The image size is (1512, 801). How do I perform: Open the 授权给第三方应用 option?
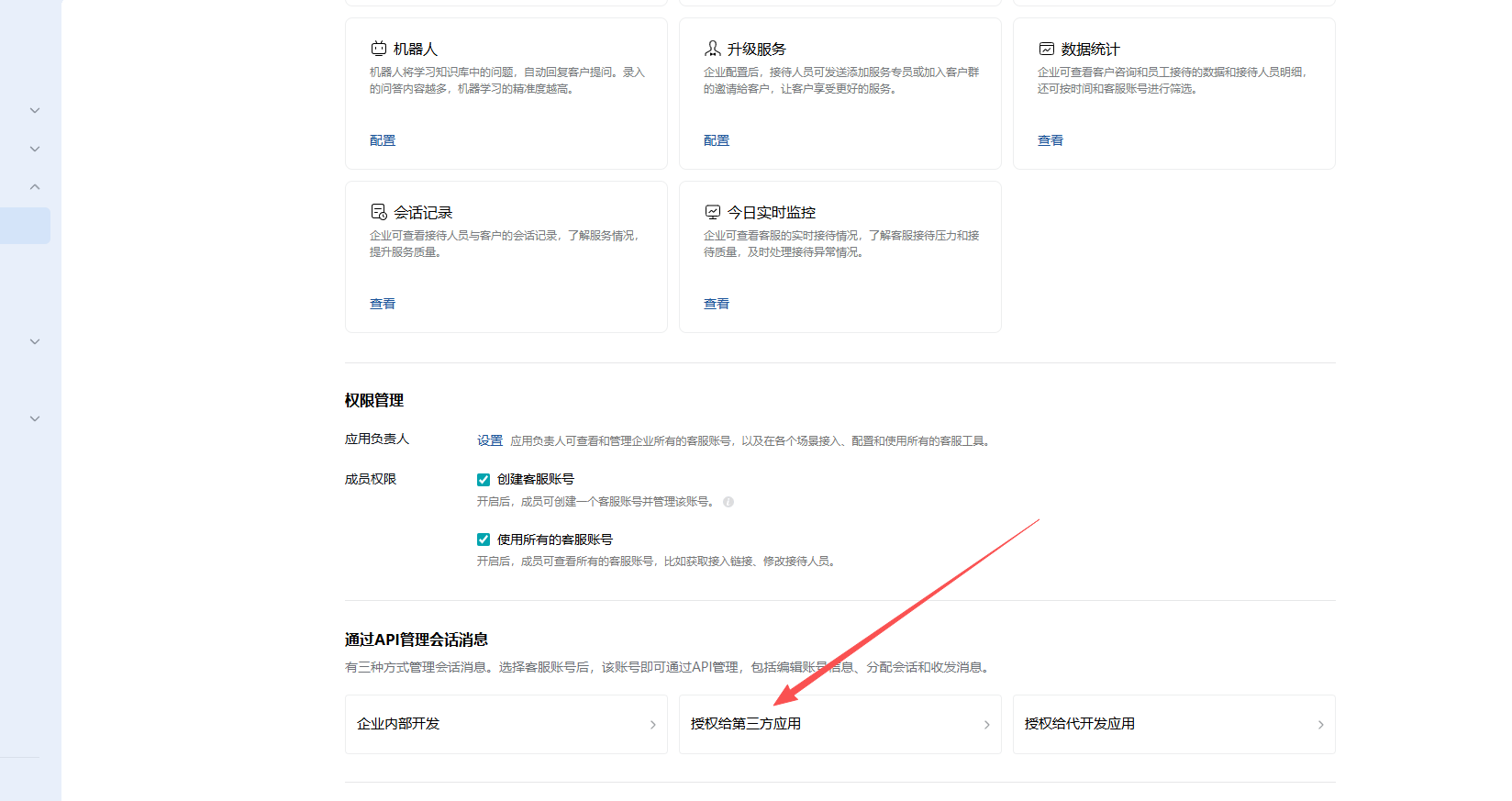point(840,724)
